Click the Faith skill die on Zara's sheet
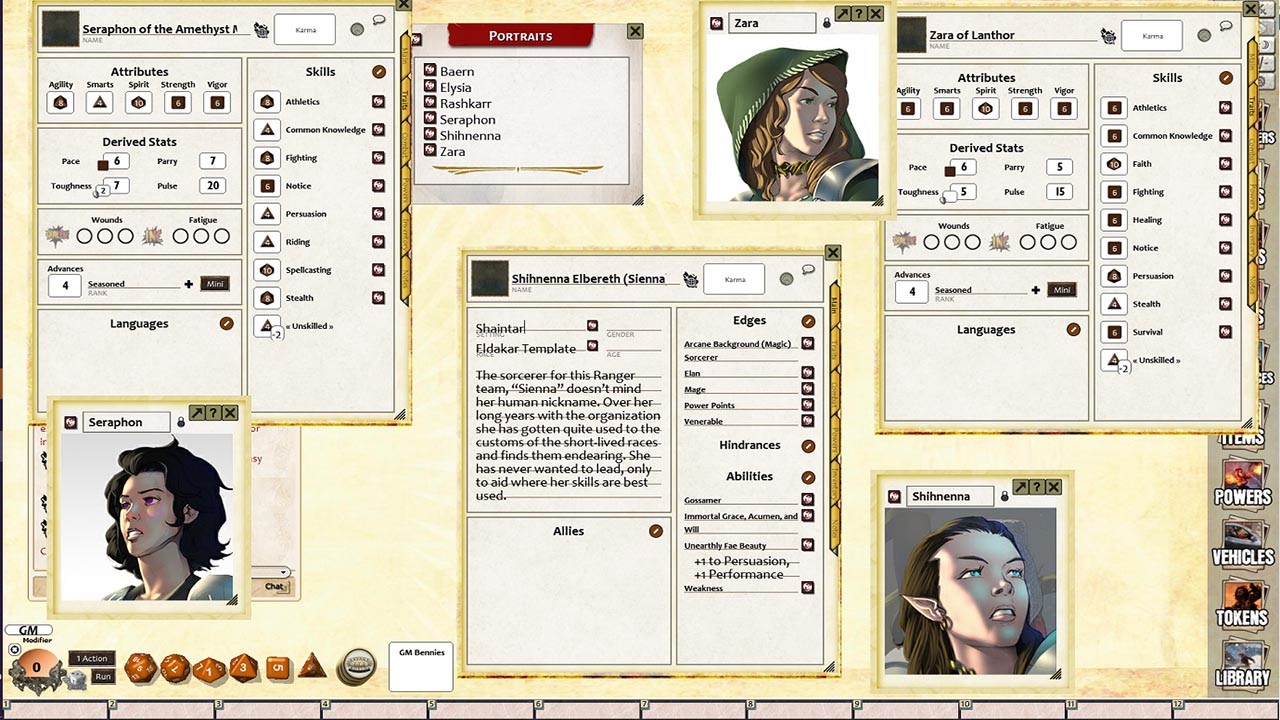 point(1115,164)
